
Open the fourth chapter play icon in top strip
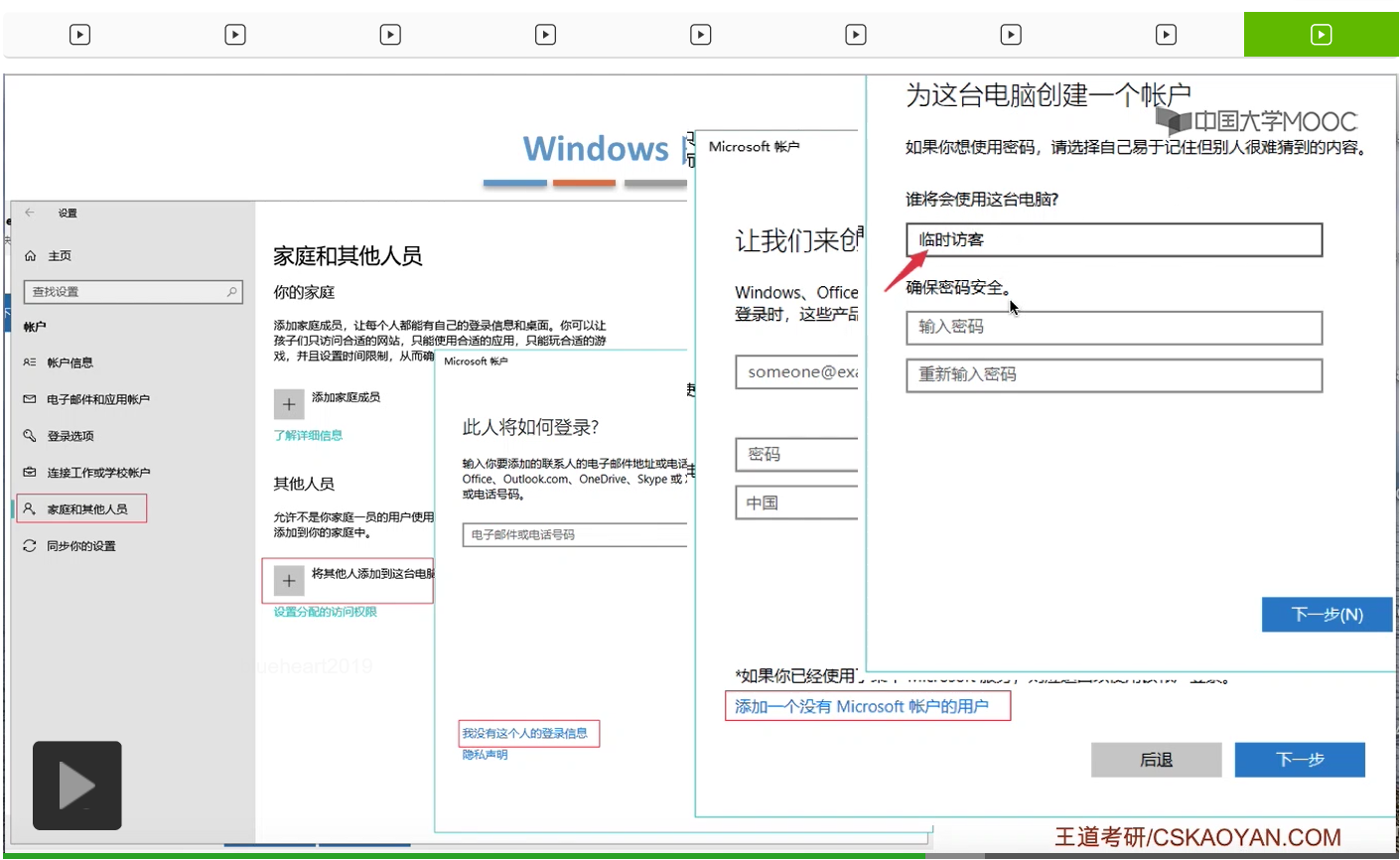[545, 35]
